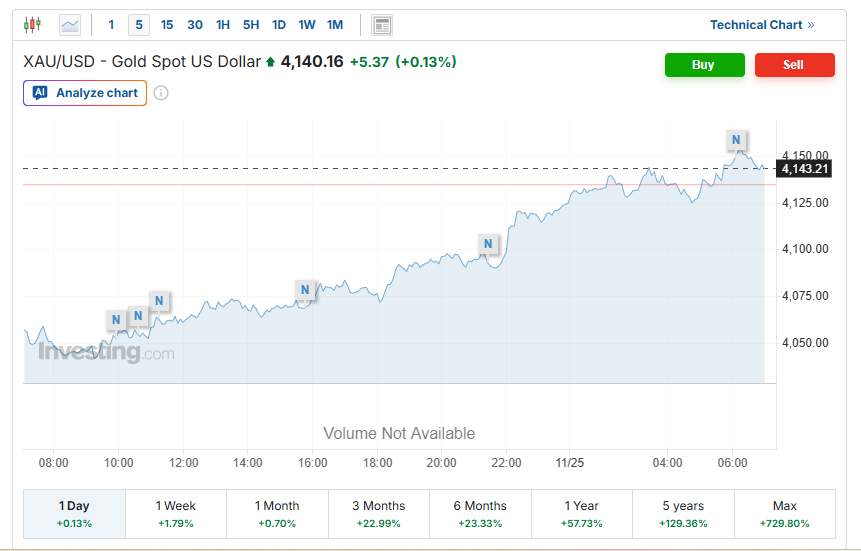Click the news marker at the chart peak
The width and height of the screenshot is (861, 551).
pyautogui.click(x=736, y=140)
